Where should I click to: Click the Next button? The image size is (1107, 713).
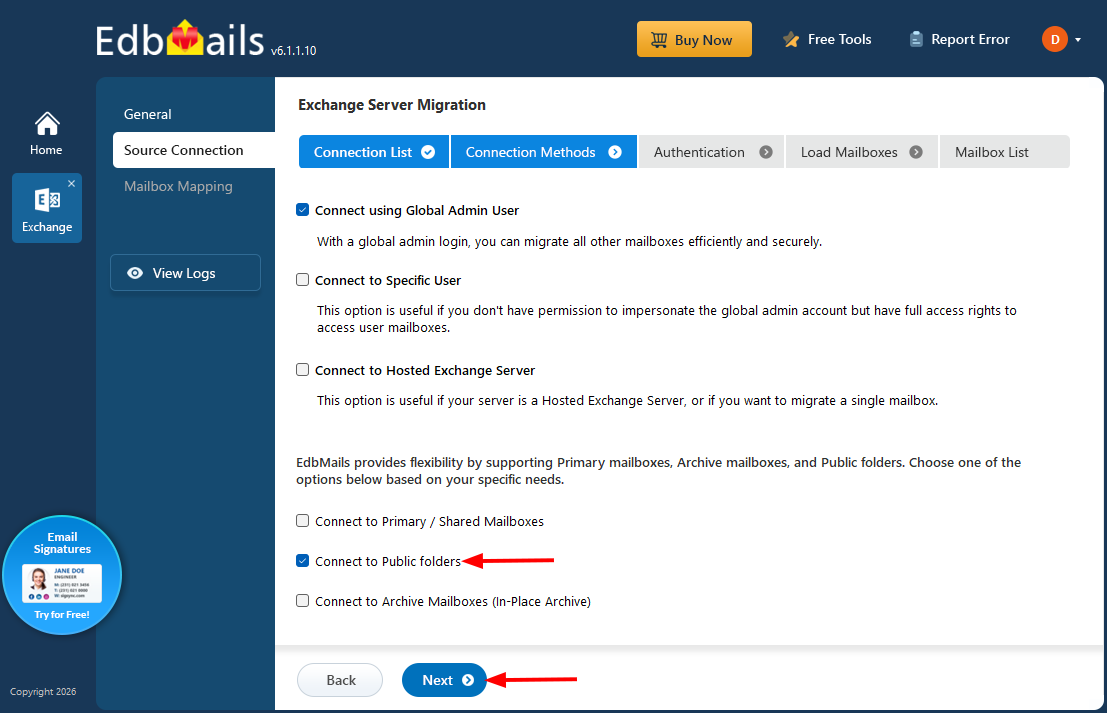pos(445,680)
